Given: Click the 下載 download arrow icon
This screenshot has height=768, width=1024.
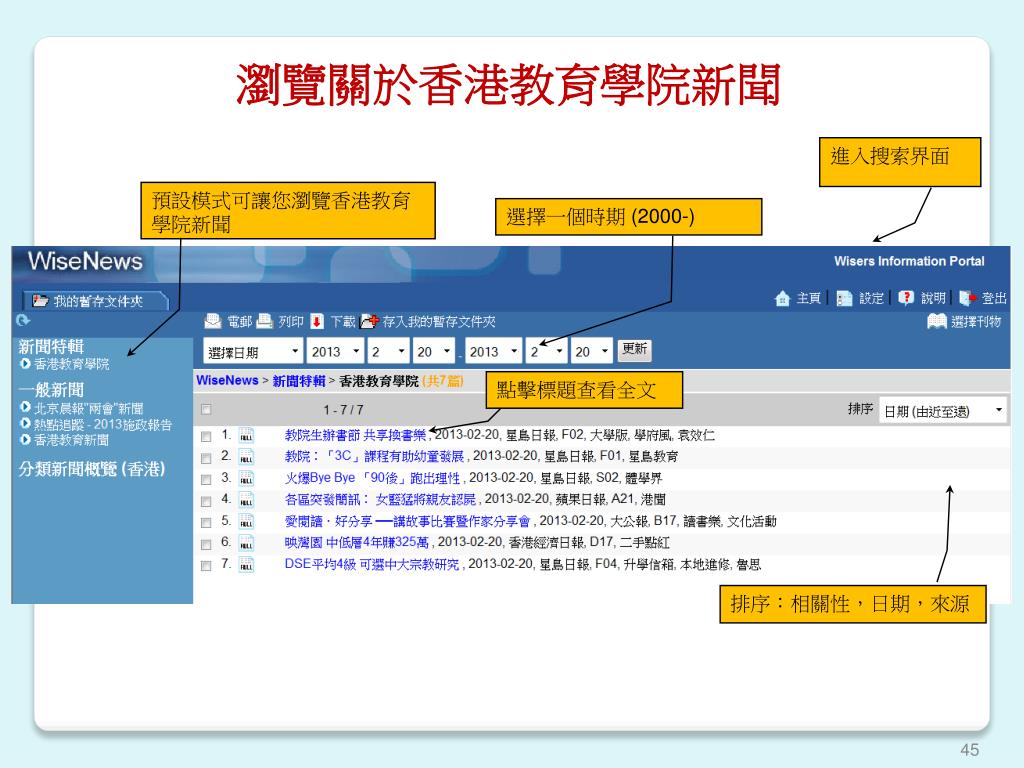Looking at the screenshot, I should (x=317, y=321).
